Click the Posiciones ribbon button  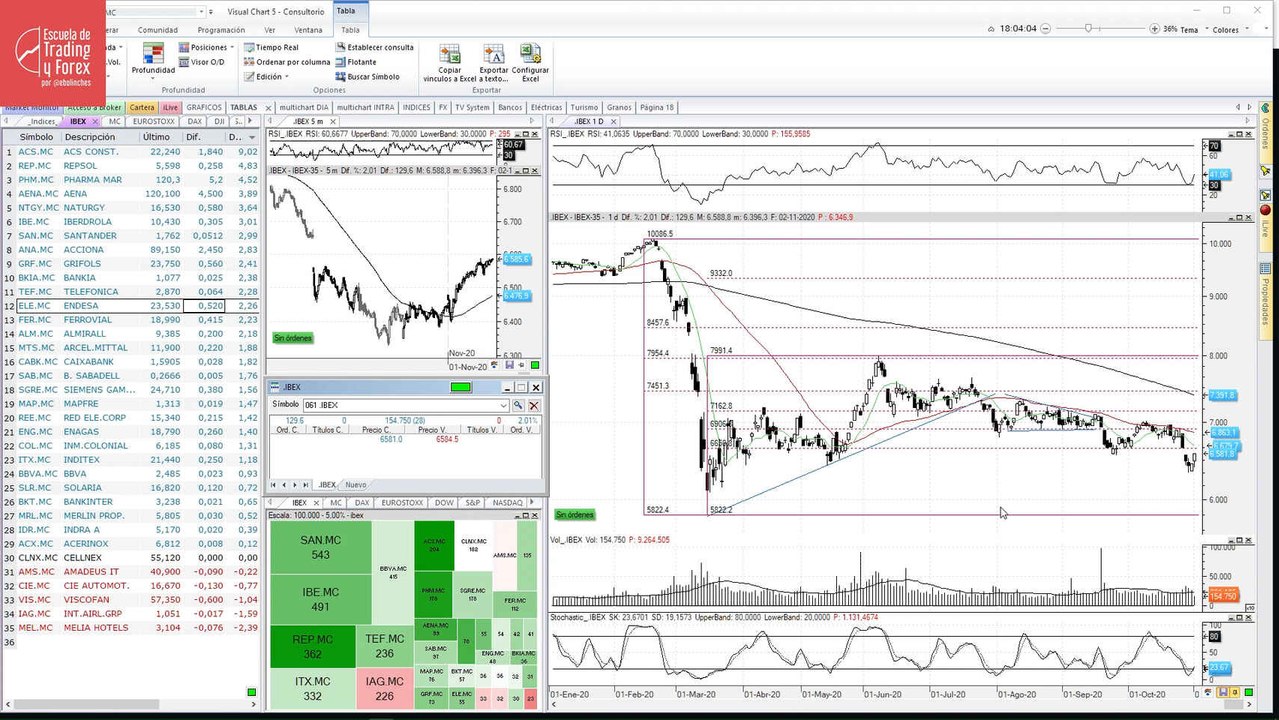[206, 47]
